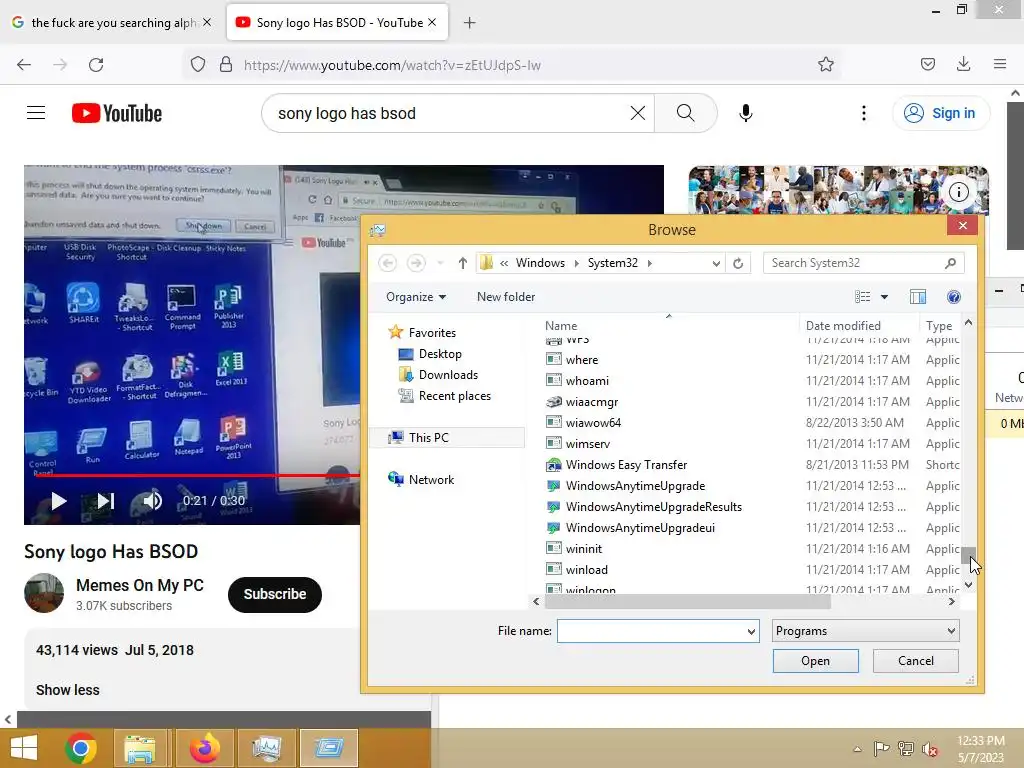1024x768 pixels.
Task: Click the Windows breadcrumb in the path
Action: pos(540,263)
